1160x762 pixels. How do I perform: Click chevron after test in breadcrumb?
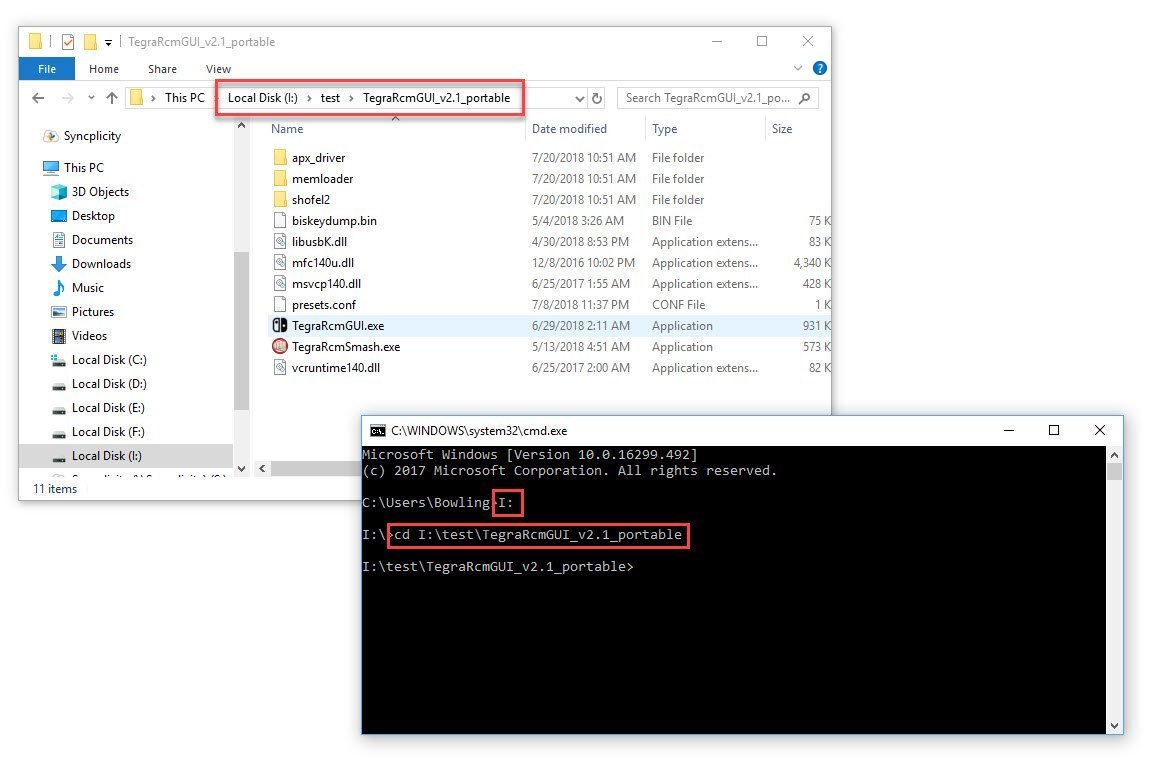click(x=351, y=98)
